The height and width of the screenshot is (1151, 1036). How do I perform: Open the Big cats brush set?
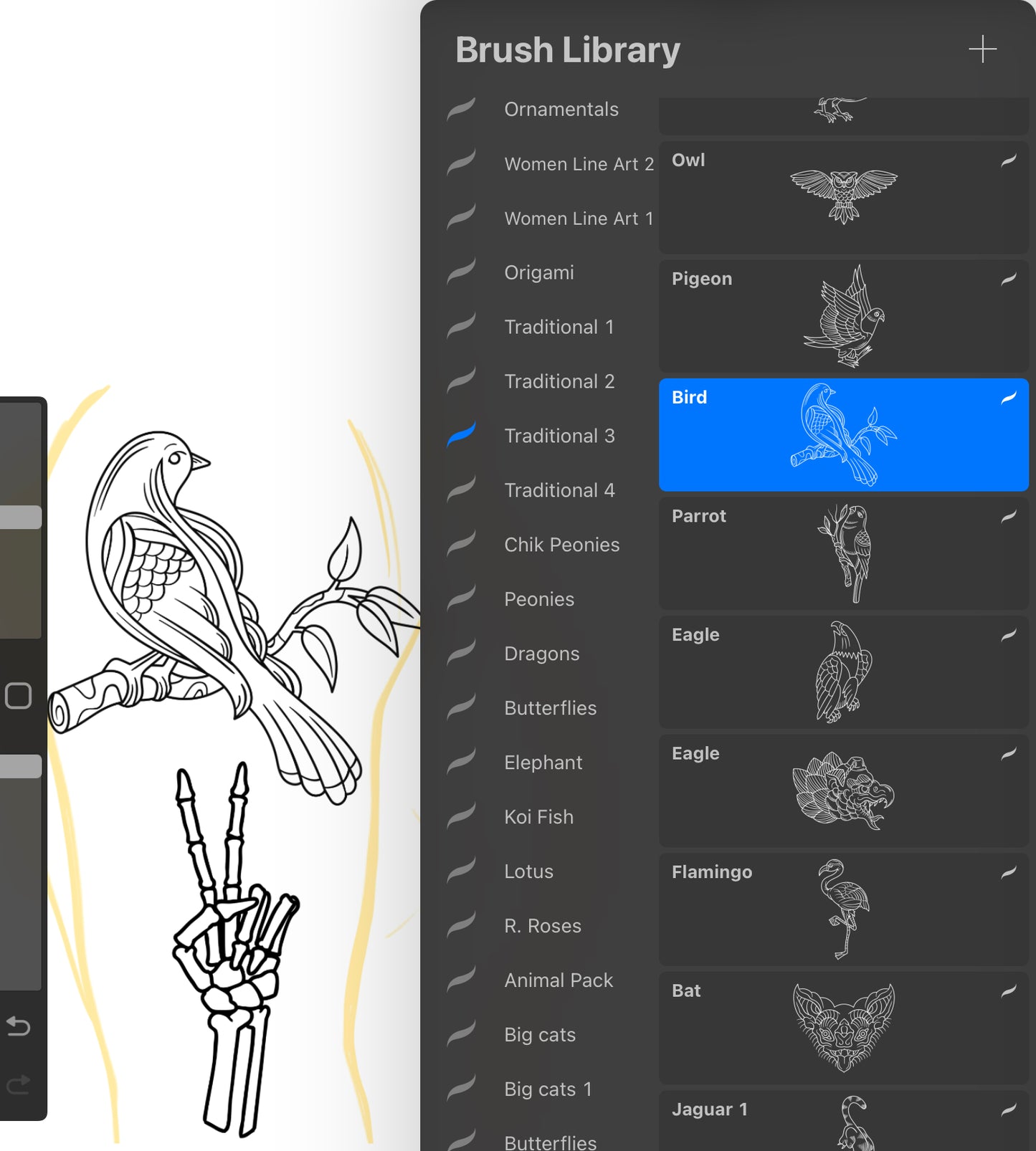(540, 1035)
